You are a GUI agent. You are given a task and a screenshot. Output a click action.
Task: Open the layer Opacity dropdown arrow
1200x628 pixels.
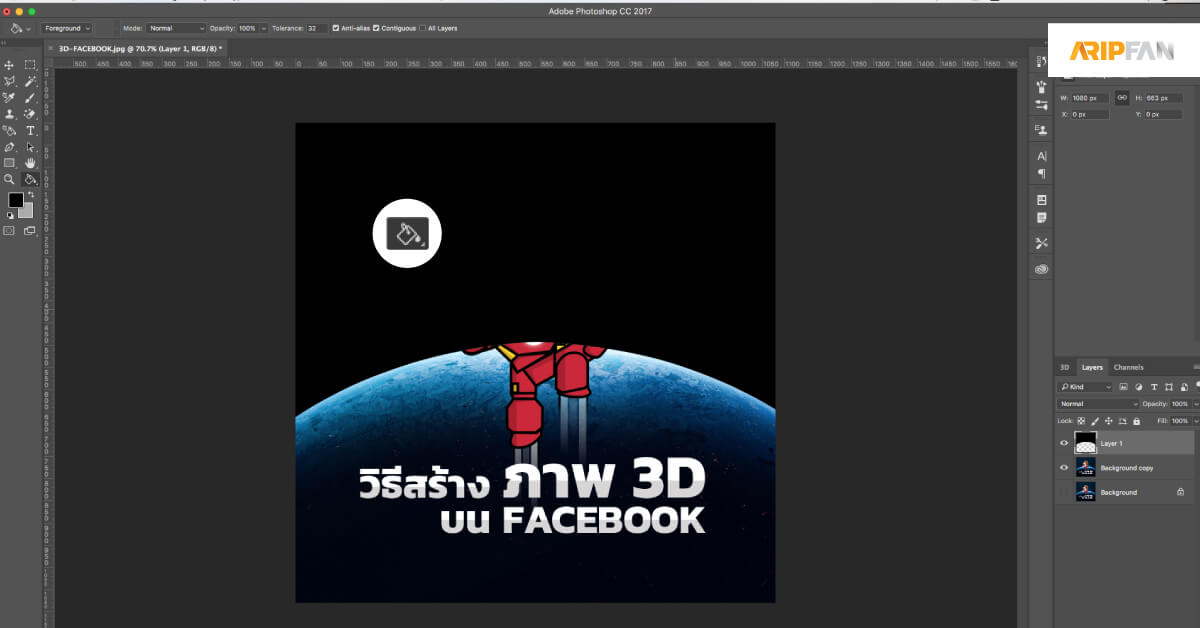[1195, 404]
